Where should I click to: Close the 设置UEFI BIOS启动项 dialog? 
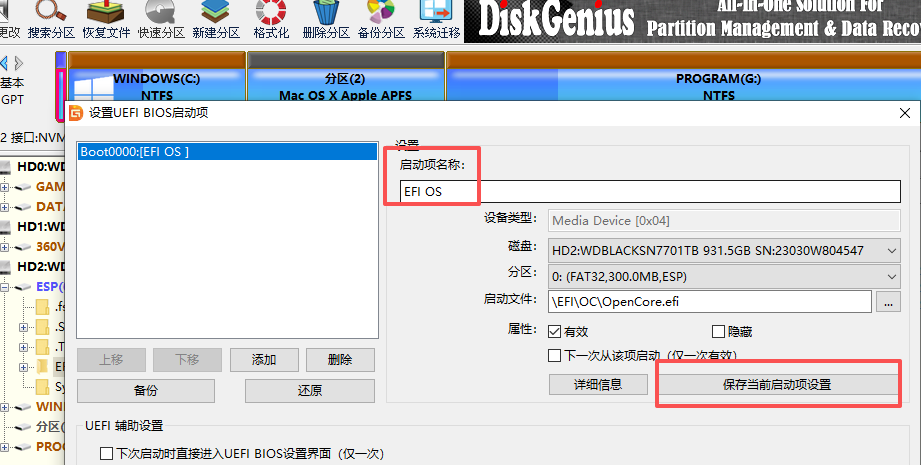tap(905, 113)
